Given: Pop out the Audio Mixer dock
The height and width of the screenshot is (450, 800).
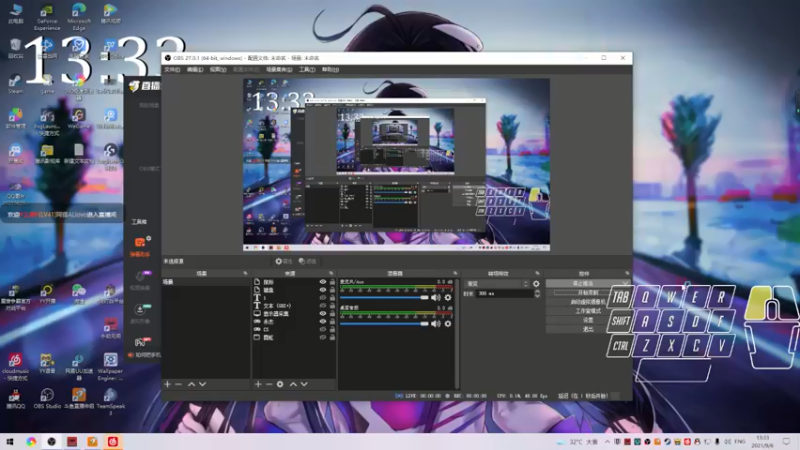Looking at the screenshot, I should [456, 273].
